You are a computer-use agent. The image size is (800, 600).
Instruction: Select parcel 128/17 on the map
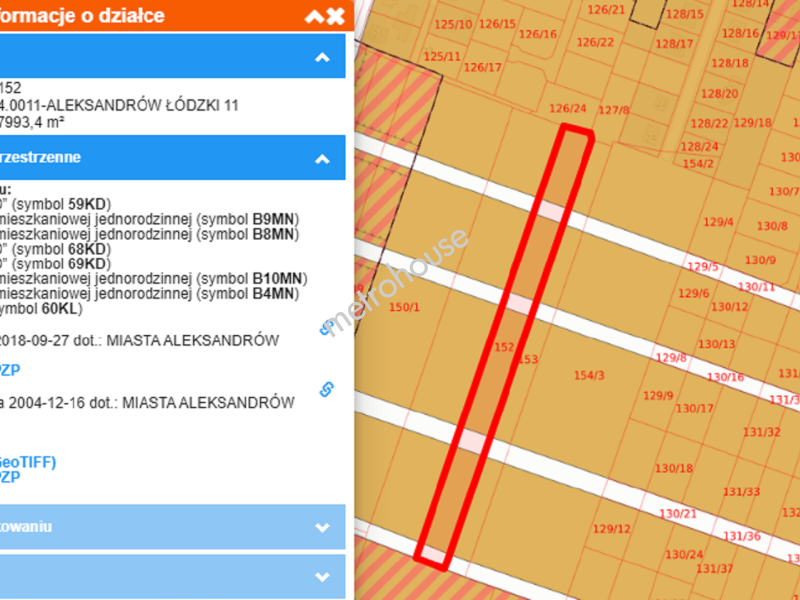(674, 44)
